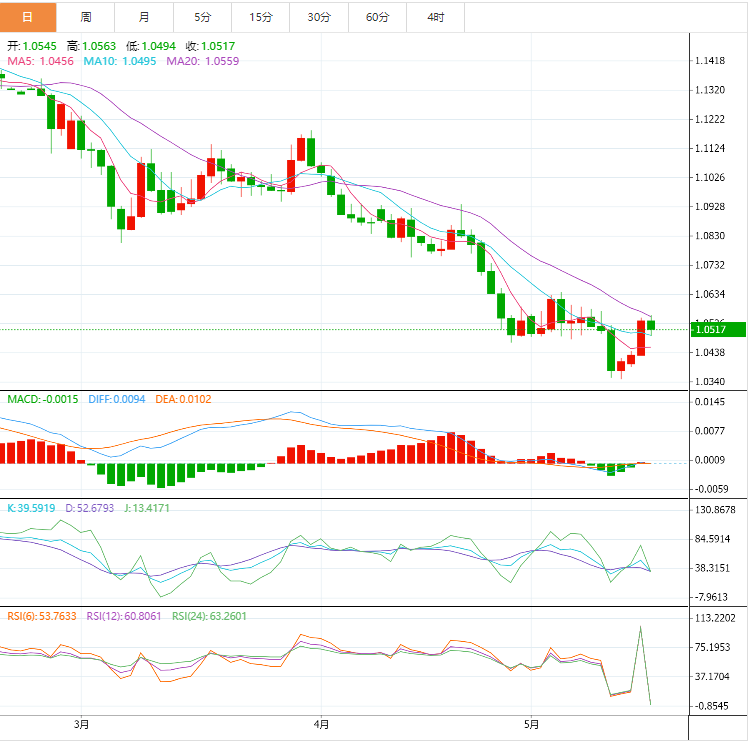Viewport: 753px width, 748px height.
Task: Select the 60分 hourly tab
Action: coord(377,17)
